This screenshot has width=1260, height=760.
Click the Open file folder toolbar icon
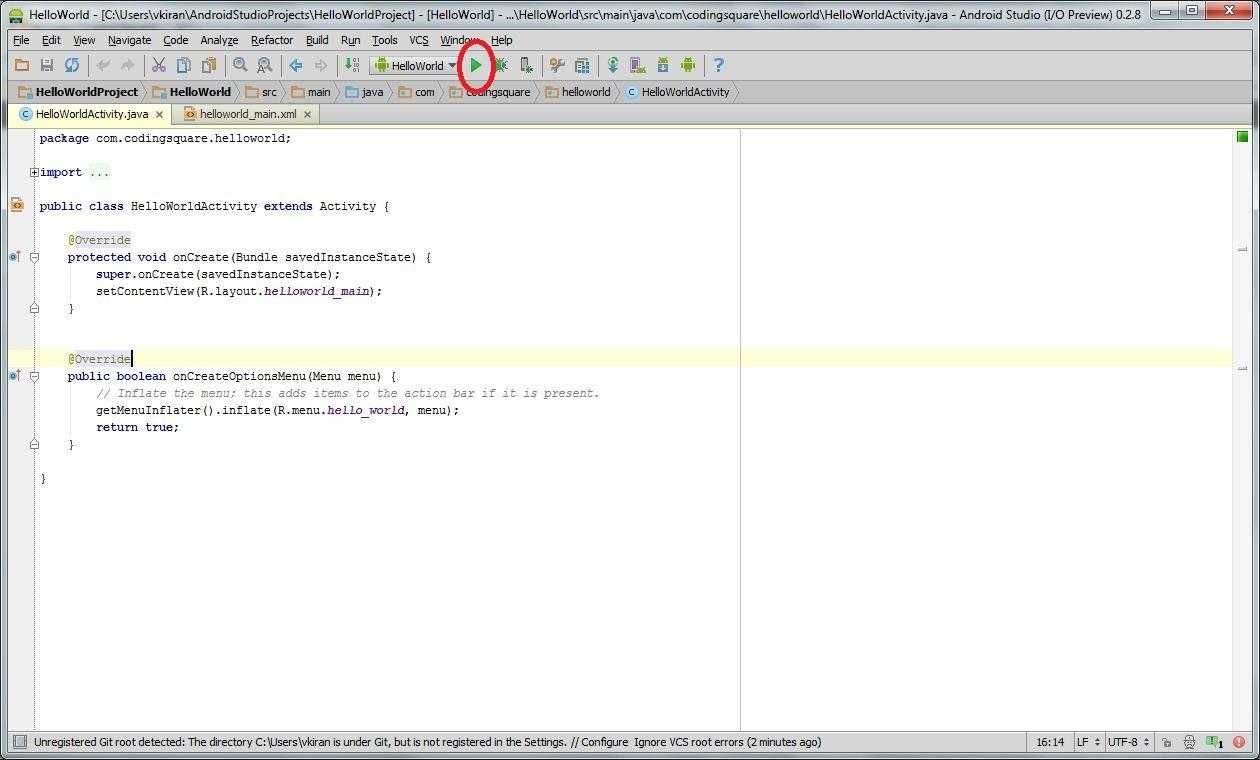coord(21,65)
